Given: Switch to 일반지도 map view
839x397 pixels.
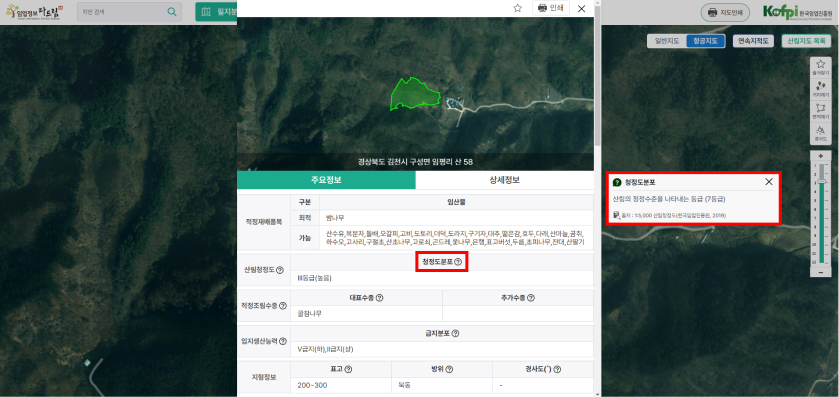Looking at the screenshot, I should 667,41.
